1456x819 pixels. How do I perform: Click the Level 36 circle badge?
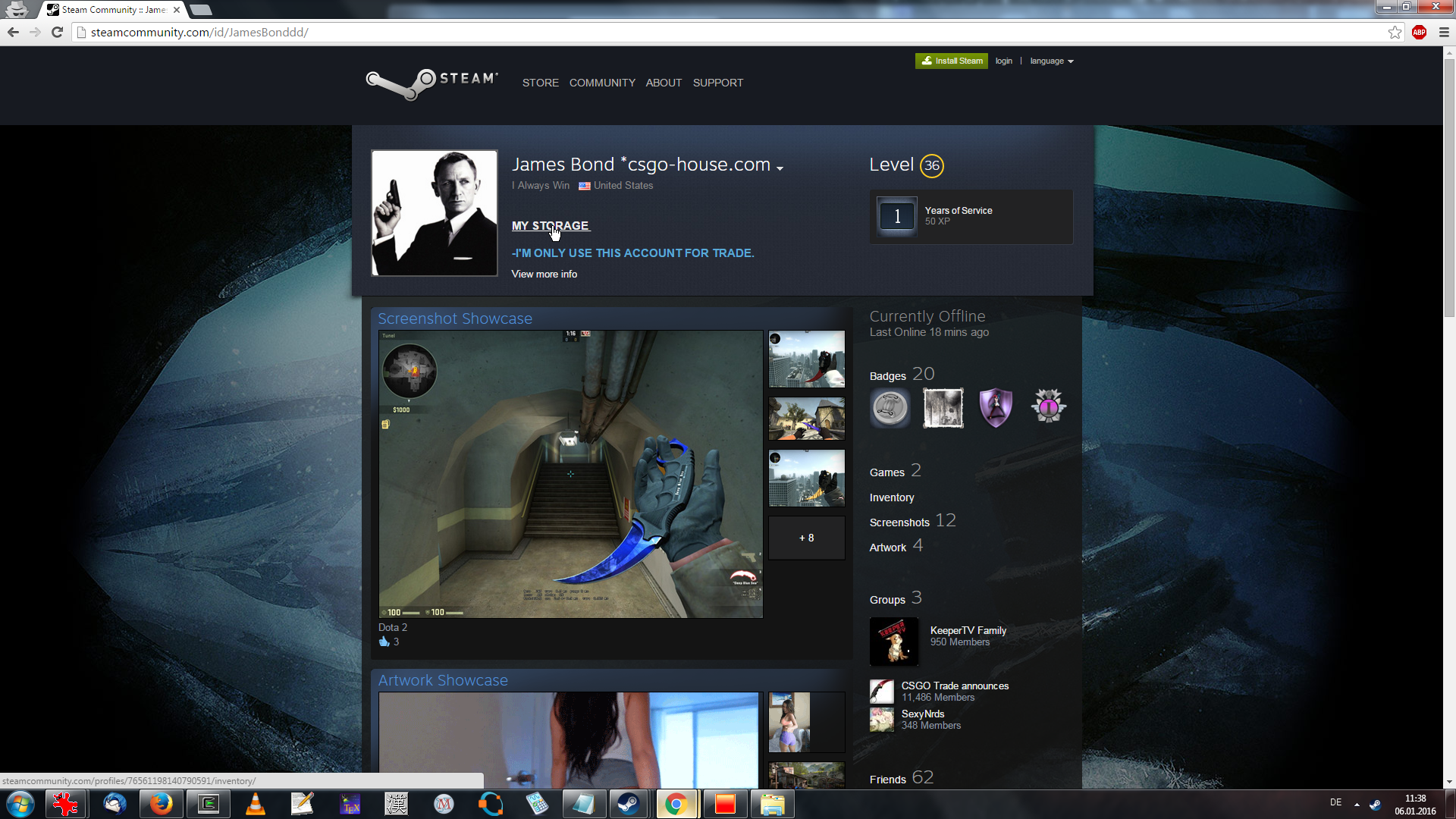(x=931, y=165)
